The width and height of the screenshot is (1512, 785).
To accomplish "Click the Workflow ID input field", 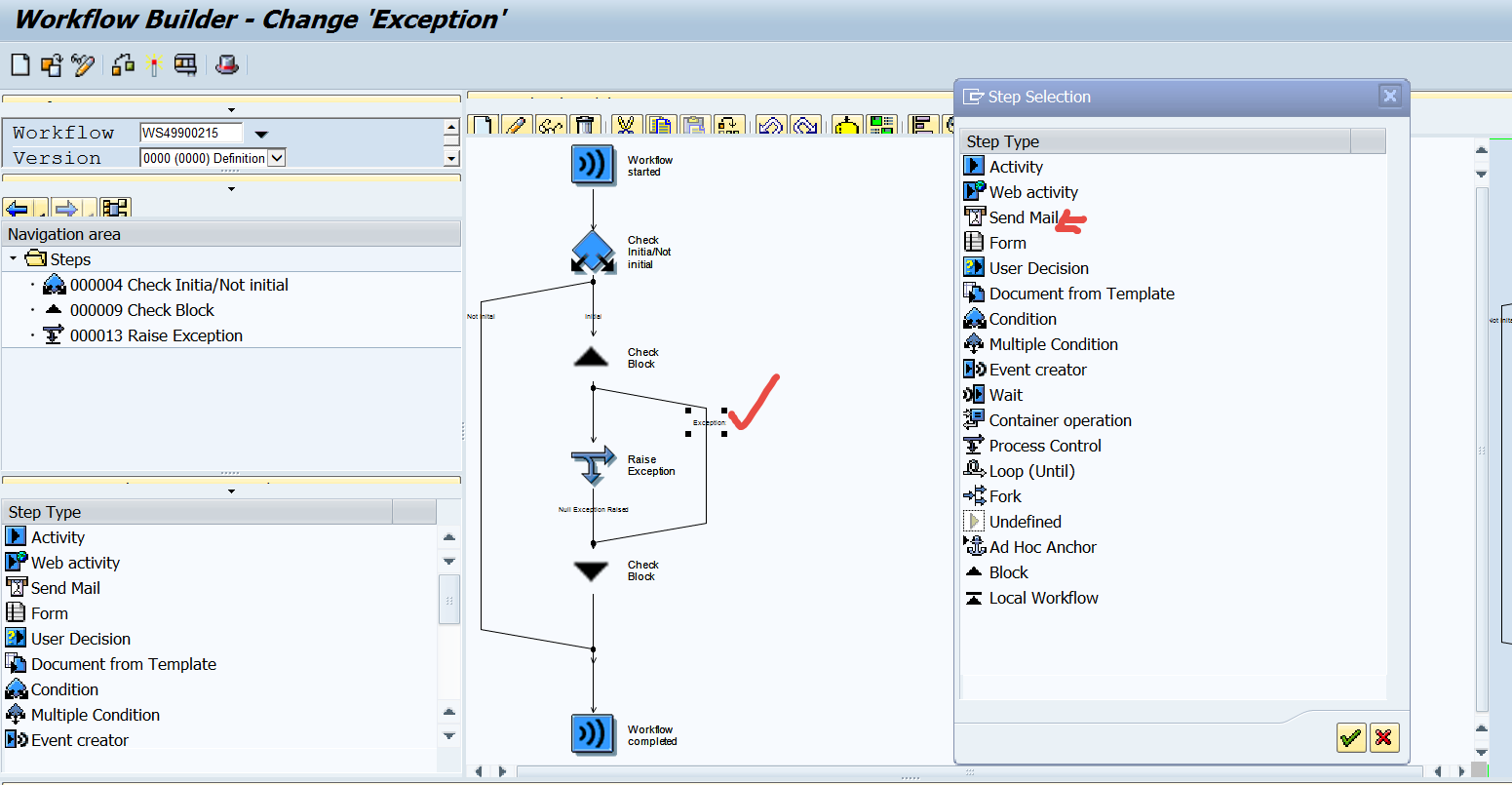I will [x=191, y=133].
